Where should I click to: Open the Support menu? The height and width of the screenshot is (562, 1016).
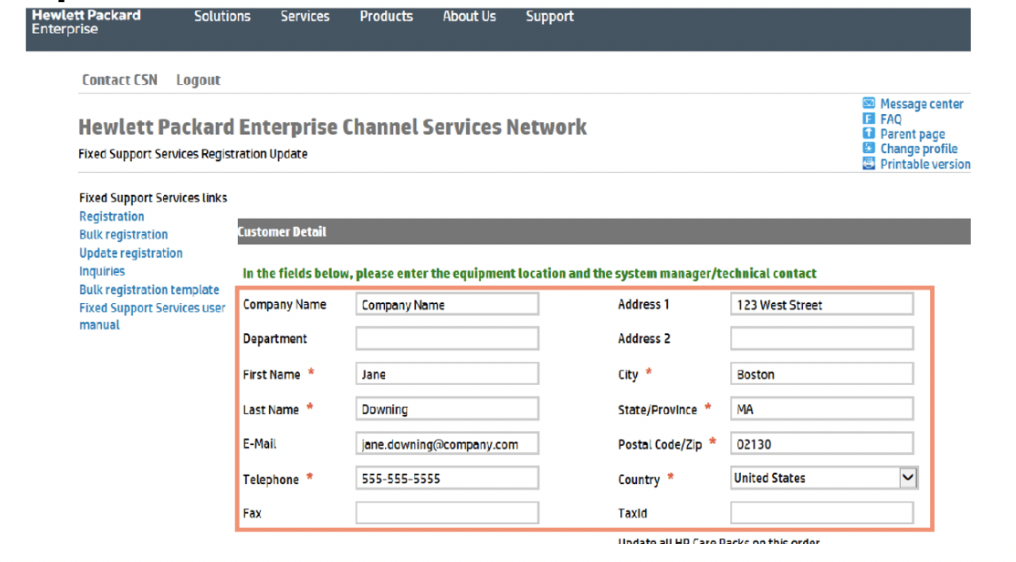549,17
